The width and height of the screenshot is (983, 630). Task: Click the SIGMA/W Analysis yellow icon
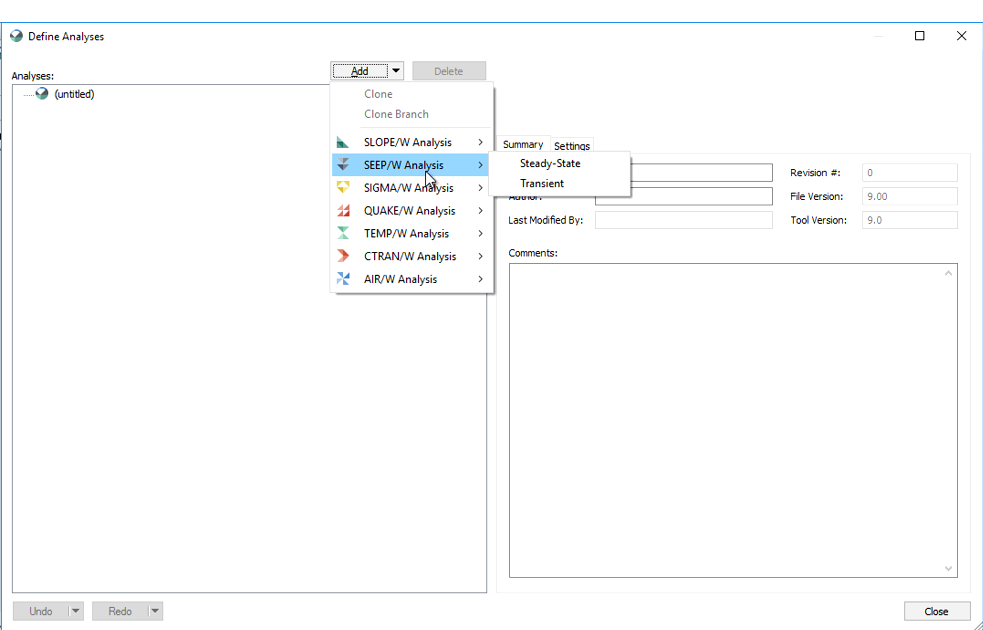click(x=343, y=187)
